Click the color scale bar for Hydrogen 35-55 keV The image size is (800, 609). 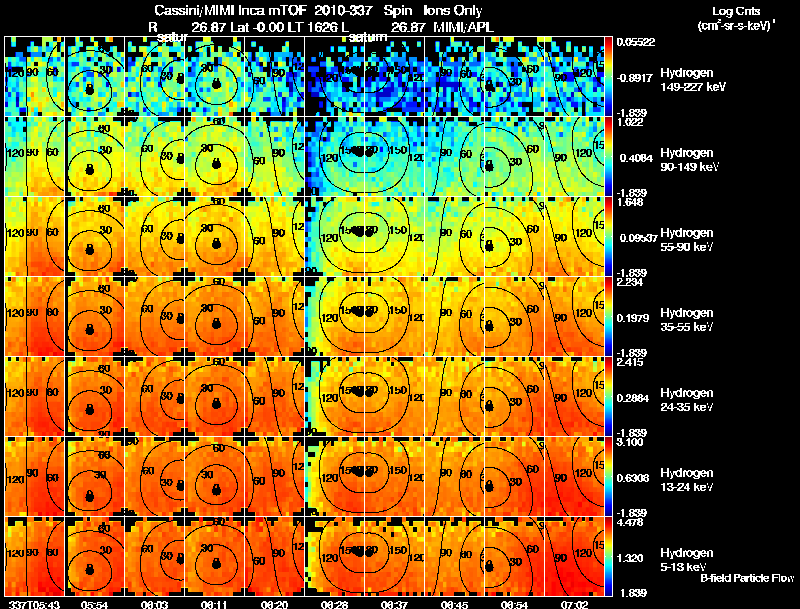609,317
